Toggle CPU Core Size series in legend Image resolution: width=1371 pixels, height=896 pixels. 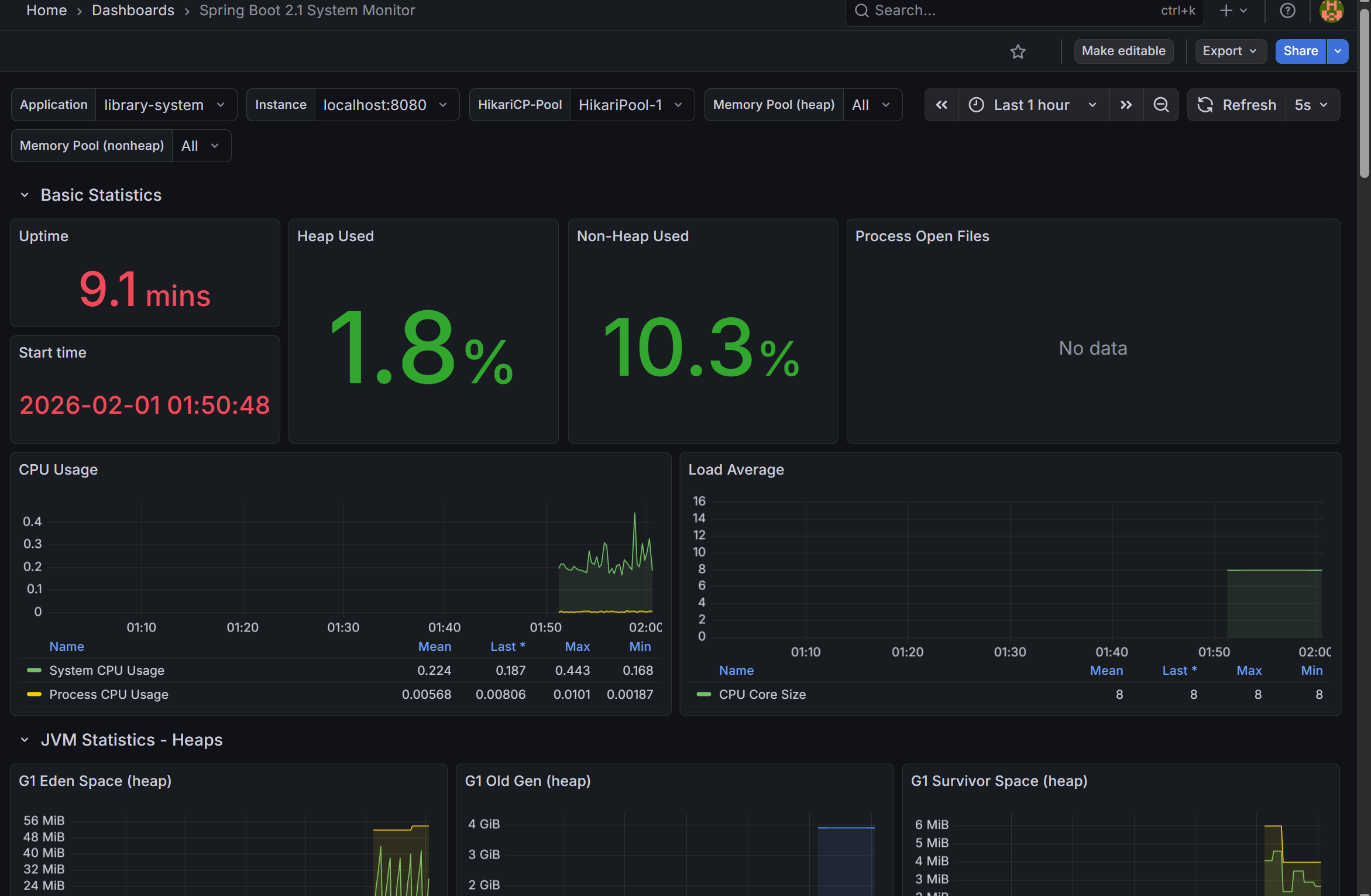(762, 694)
